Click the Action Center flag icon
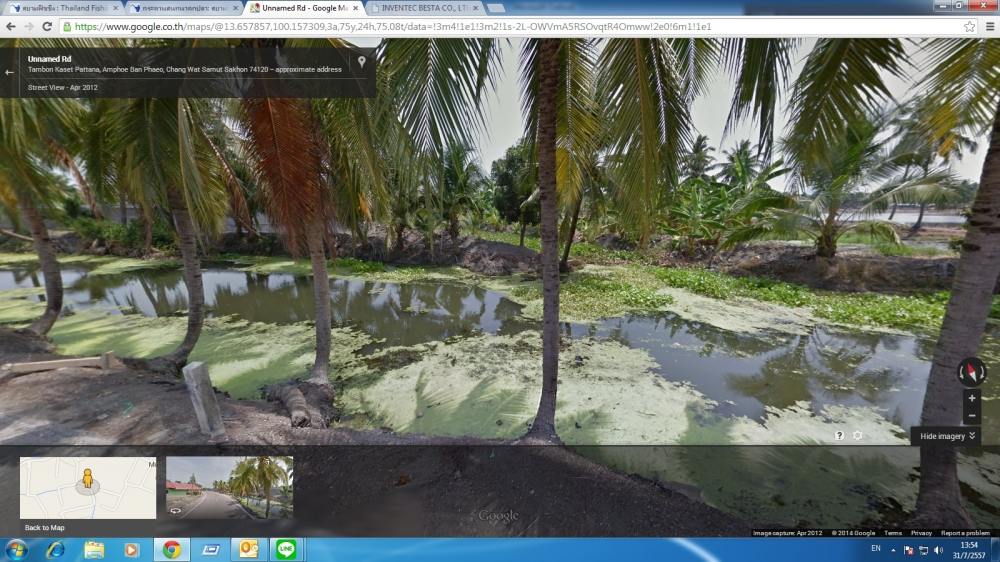This screenshot has height=562, width=1000. pos(909,550)
